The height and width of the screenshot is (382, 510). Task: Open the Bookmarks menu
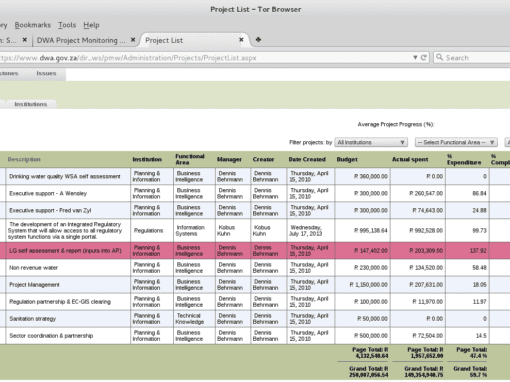coord(33,25)
